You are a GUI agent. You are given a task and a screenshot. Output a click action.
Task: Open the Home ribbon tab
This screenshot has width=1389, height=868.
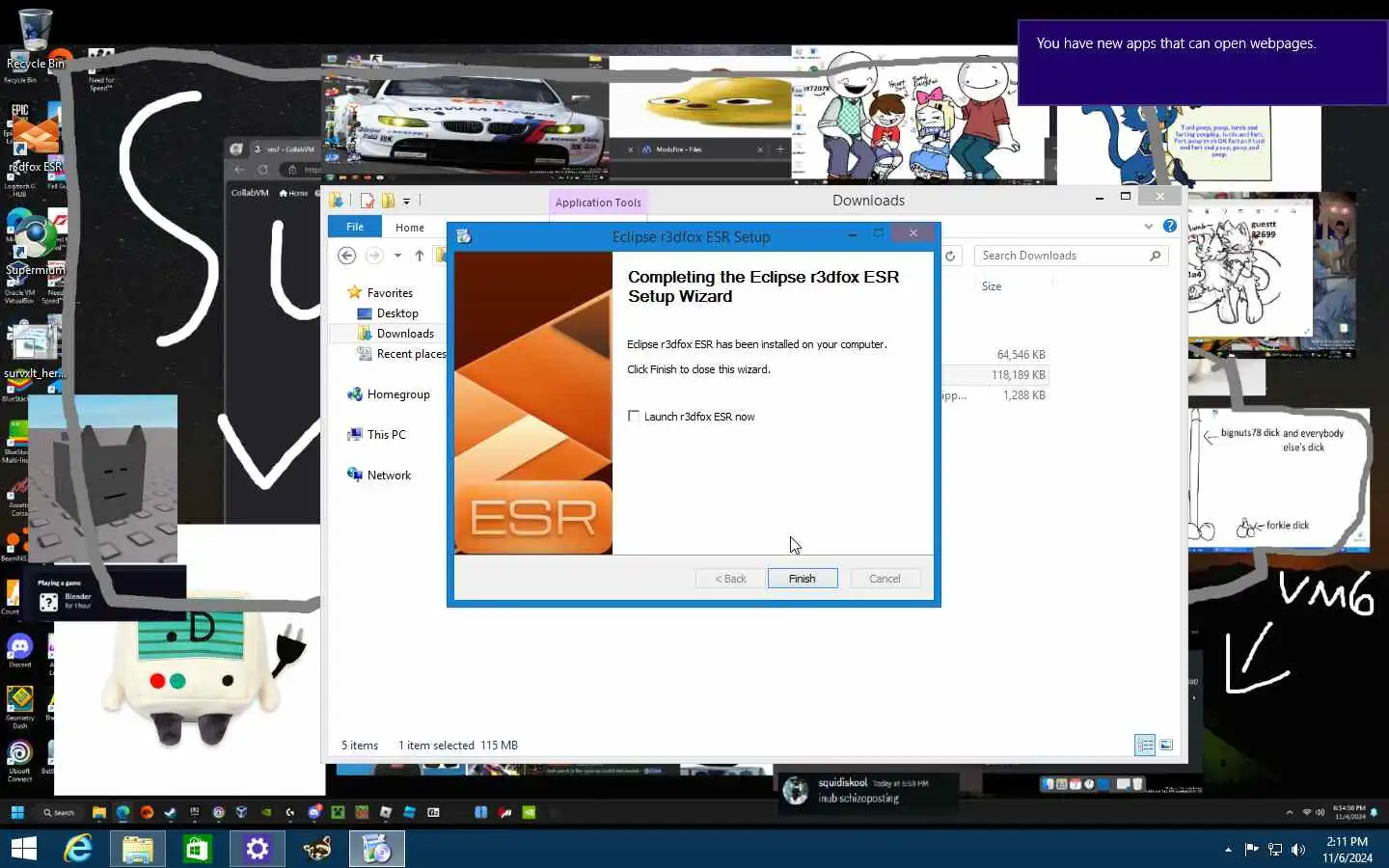tap(410, 227)
